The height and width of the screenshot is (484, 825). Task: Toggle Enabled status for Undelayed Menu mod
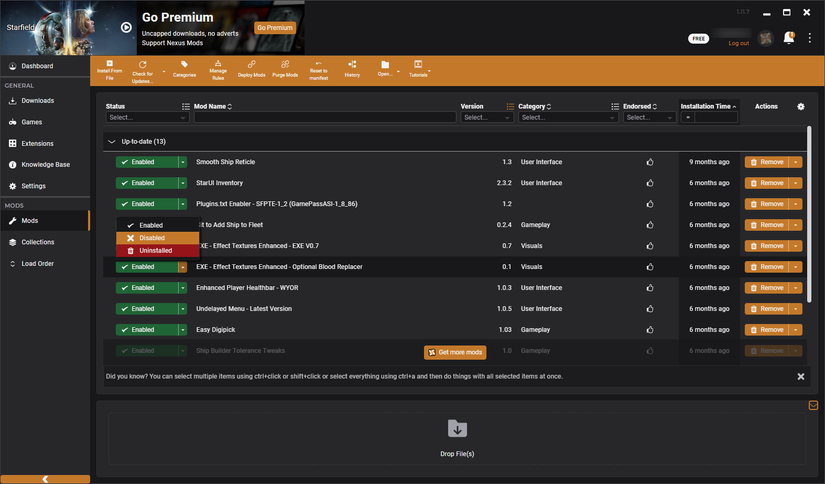point(145,309)
